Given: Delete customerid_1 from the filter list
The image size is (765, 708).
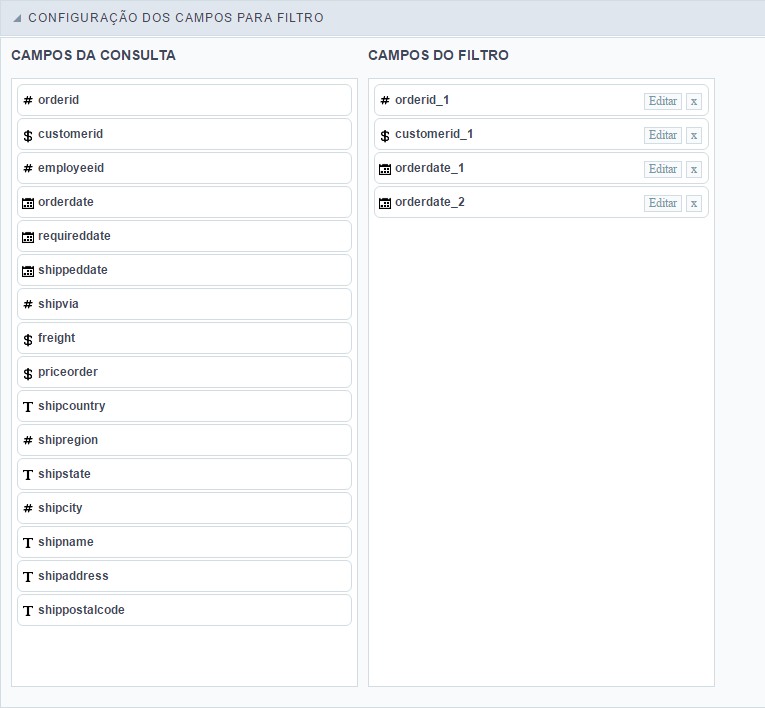Looking at the screenshot, I should click(694, 135).
